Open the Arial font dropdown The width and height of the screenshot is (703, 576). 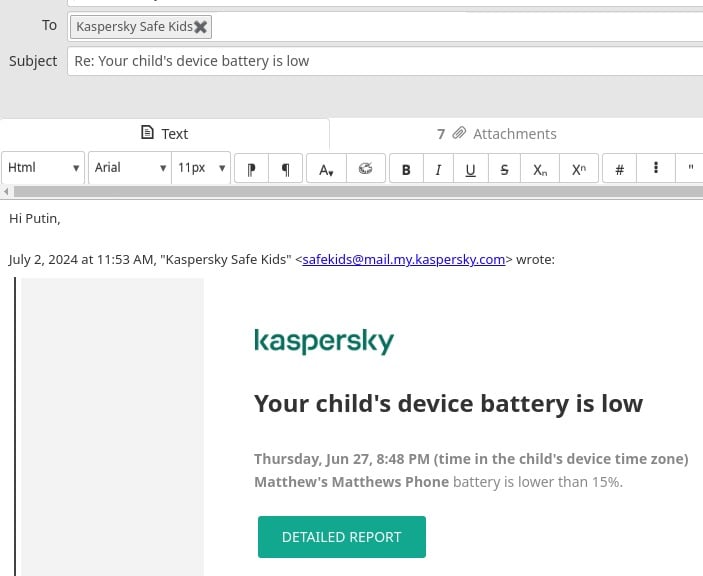pos(130,168)
